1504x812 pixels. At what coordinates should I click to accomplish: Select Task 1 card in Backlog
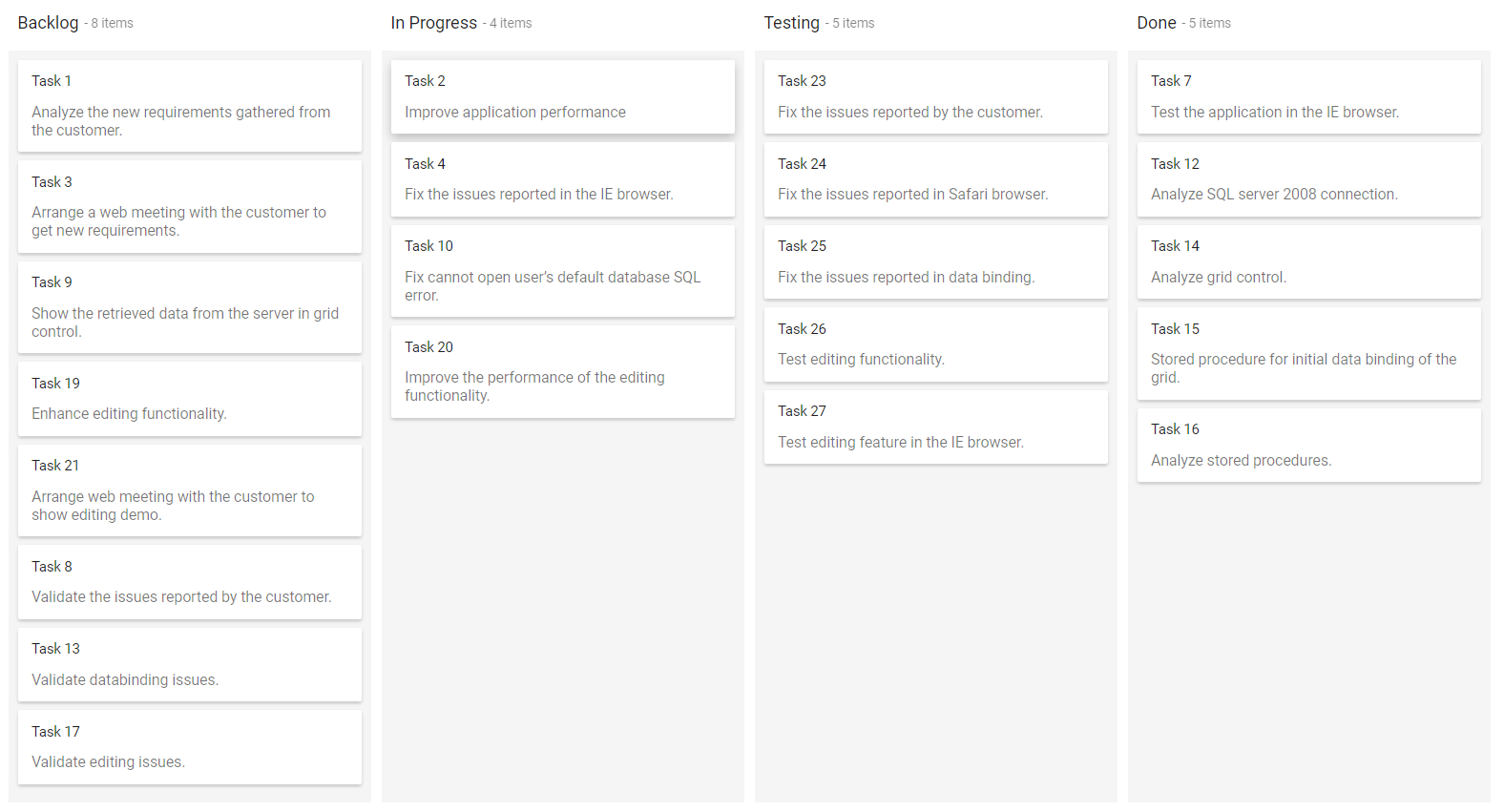189,105
